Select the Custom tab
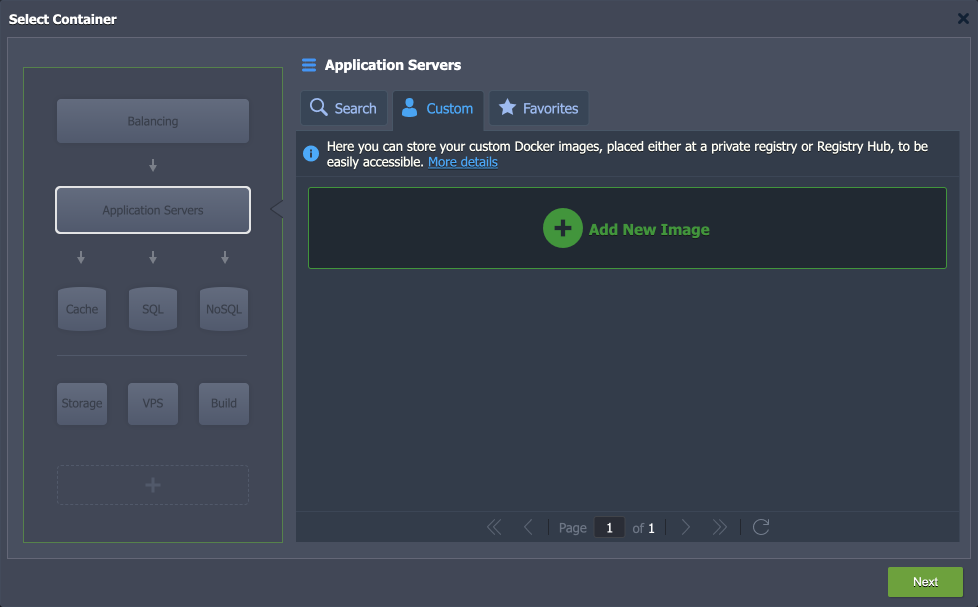 click(x=438, y=109)
